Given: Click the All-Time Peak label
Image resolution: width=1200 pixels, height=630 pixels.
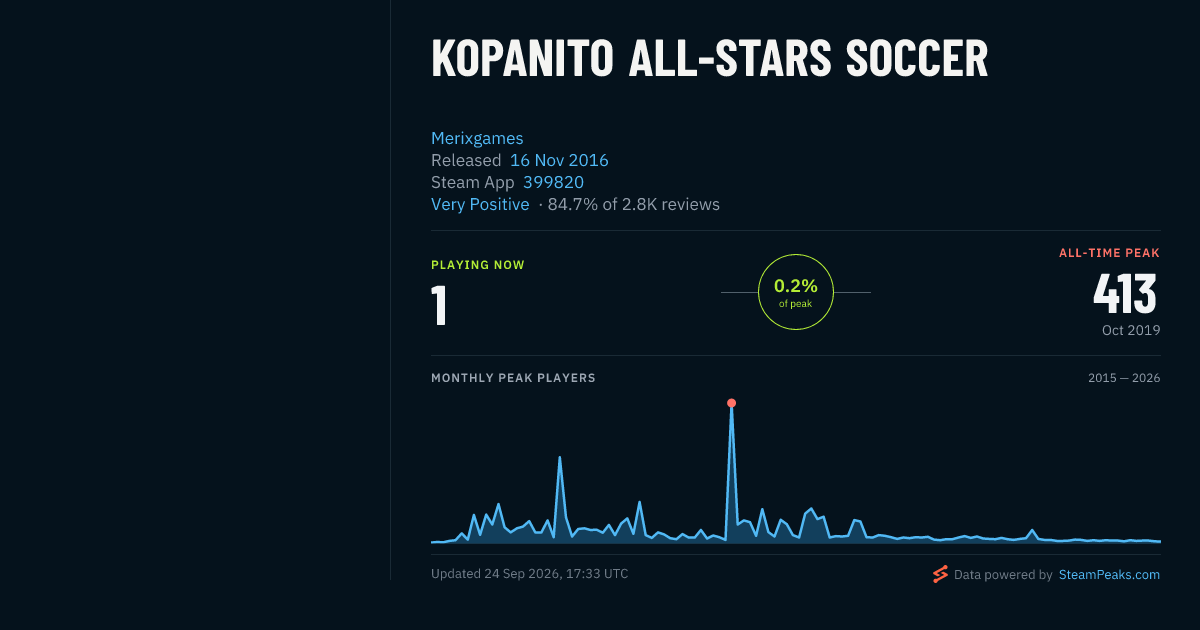Looking at the screenshot, I should click(x=1109, y=253).
